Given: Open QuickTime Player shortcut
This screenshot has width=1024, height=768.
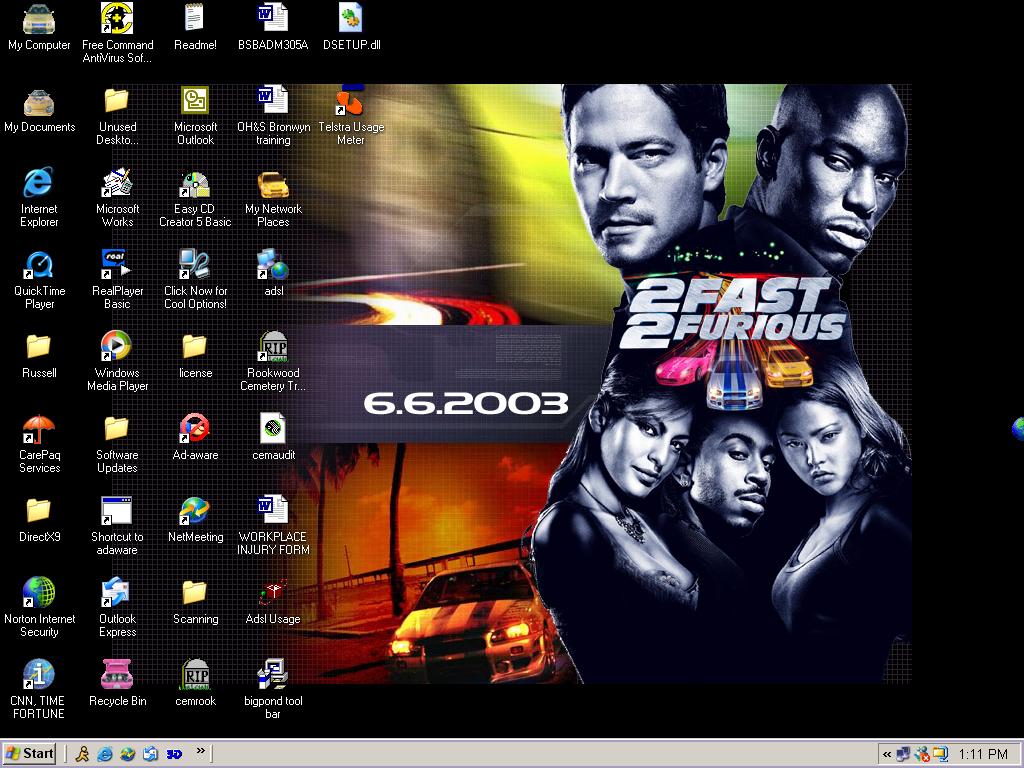Looking at the screenshot, I should point(39,266).
